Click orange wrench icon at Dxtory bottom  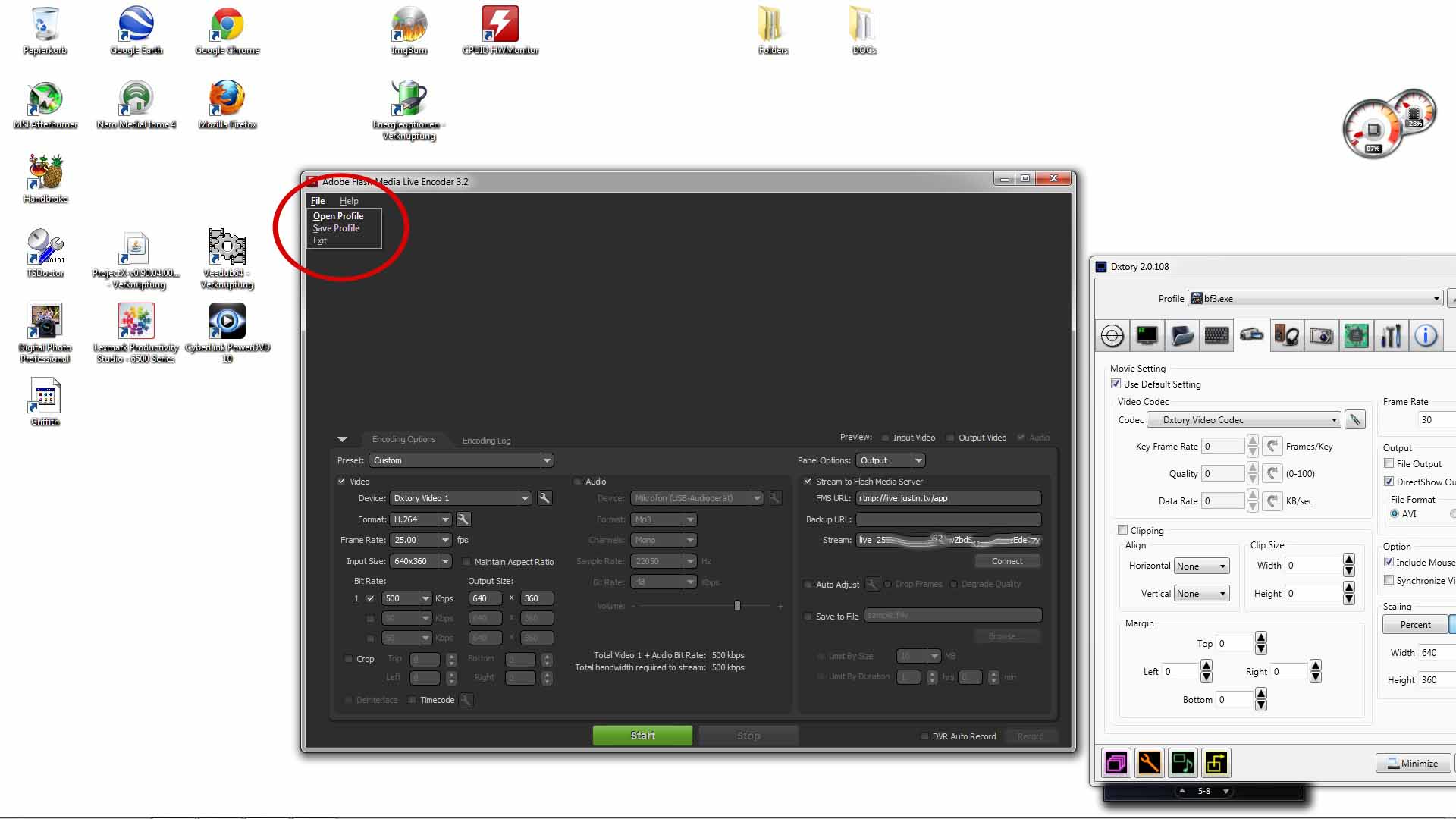pos(1149,763)
